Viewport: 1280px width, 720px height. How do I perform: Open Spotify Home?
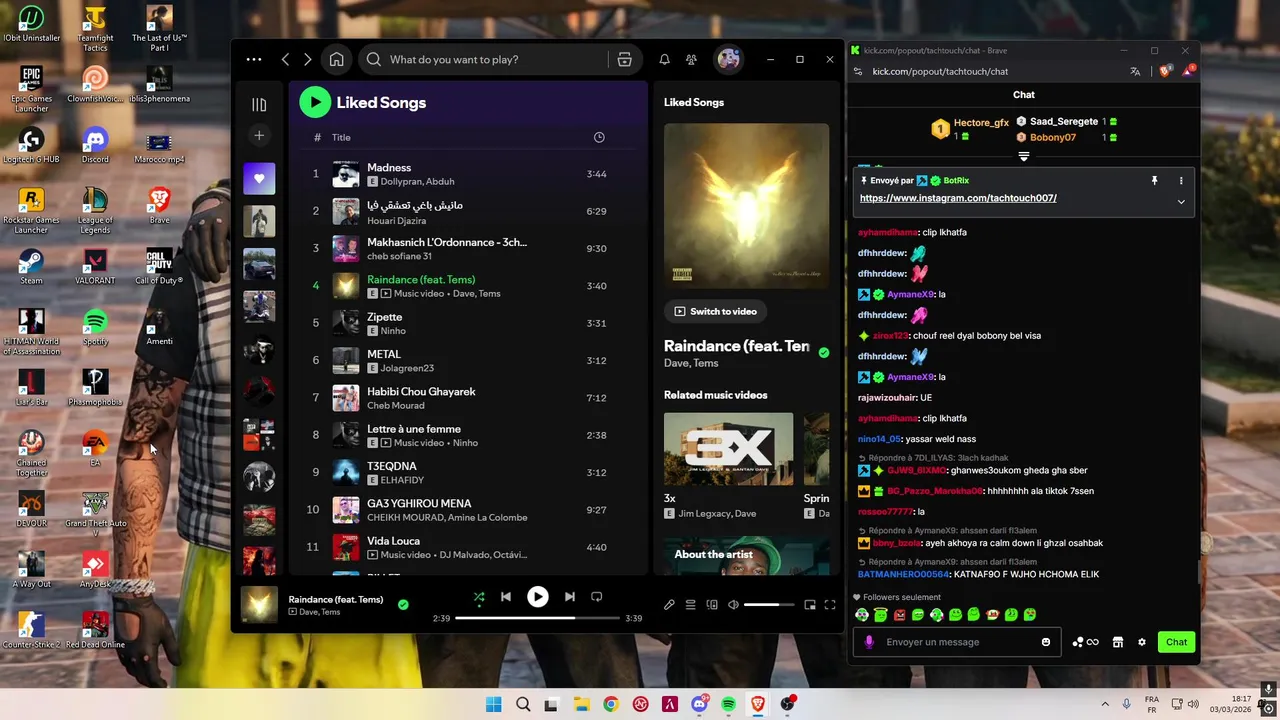(337, 59)
